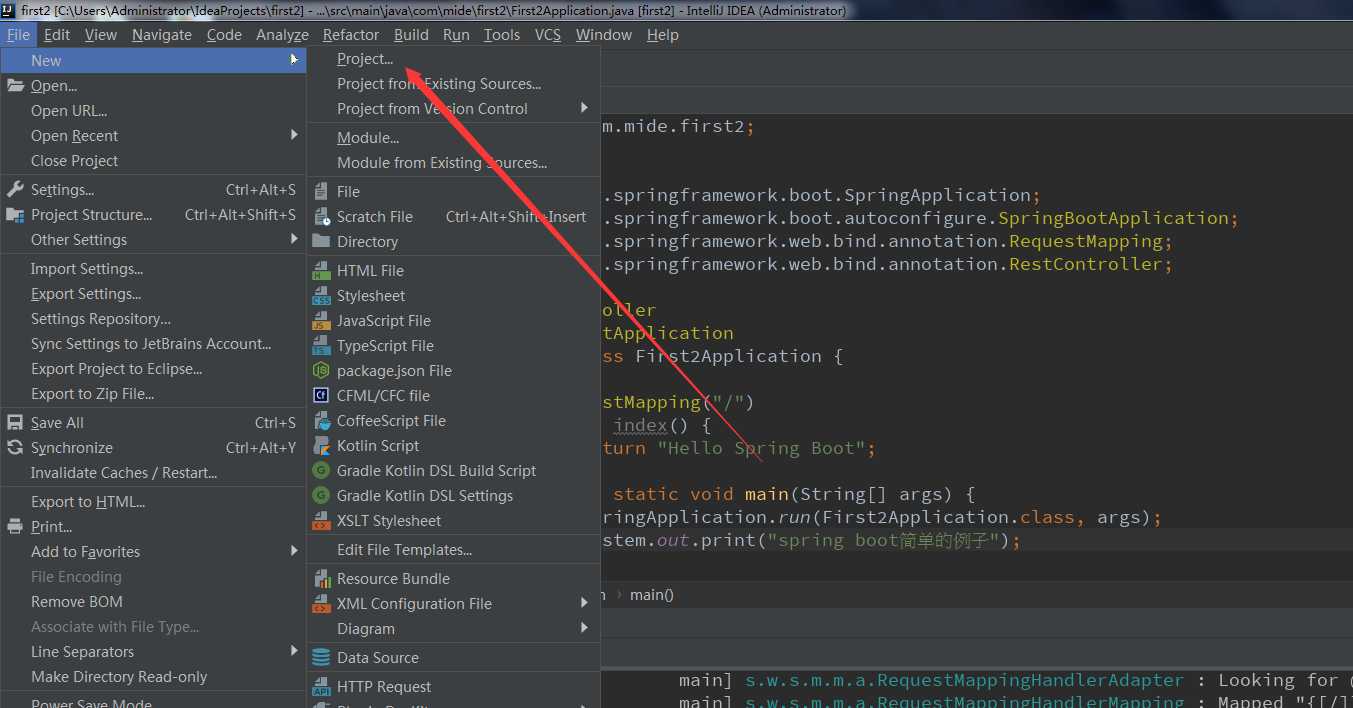Click the Settings wrench icon
The width and height of the screenshot is (1353, 708).
tap(15, 190)
